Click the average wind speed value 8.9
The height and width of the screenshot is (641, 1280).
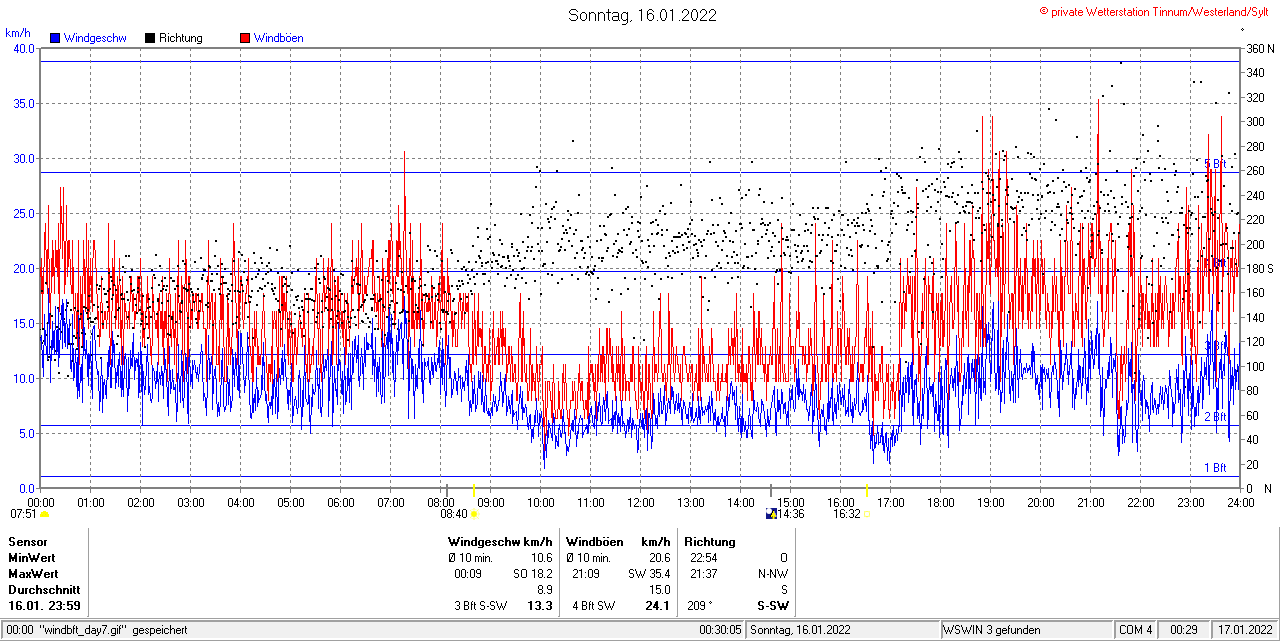pyautogui.click(x=544, y=590)
